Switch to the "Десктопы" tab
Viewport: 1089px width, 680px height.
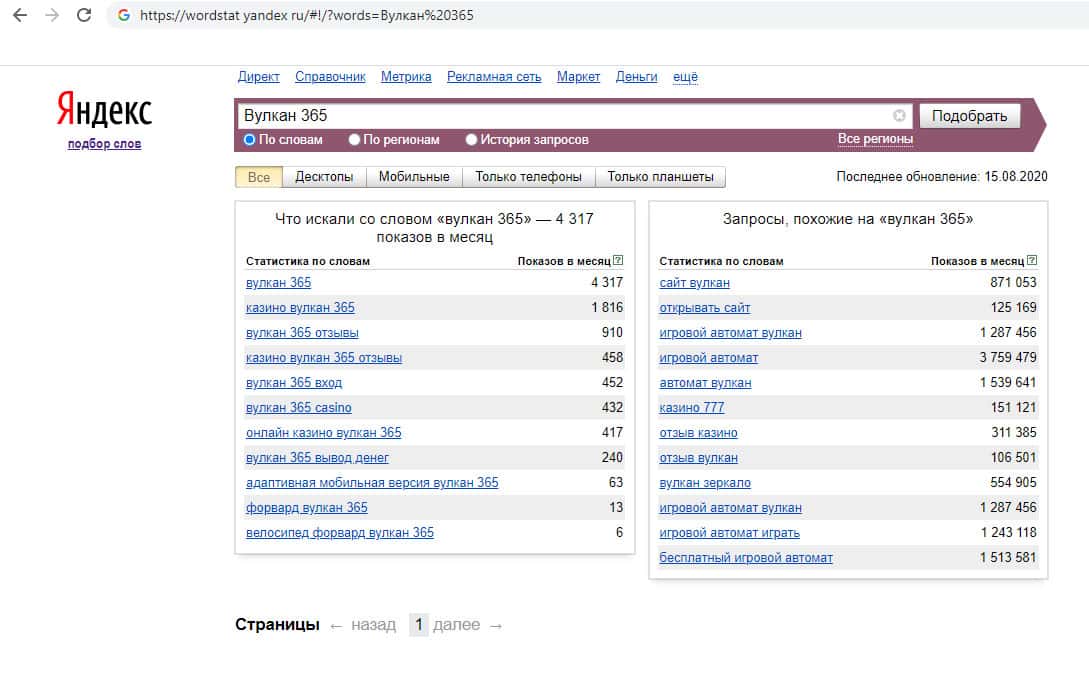324,177
